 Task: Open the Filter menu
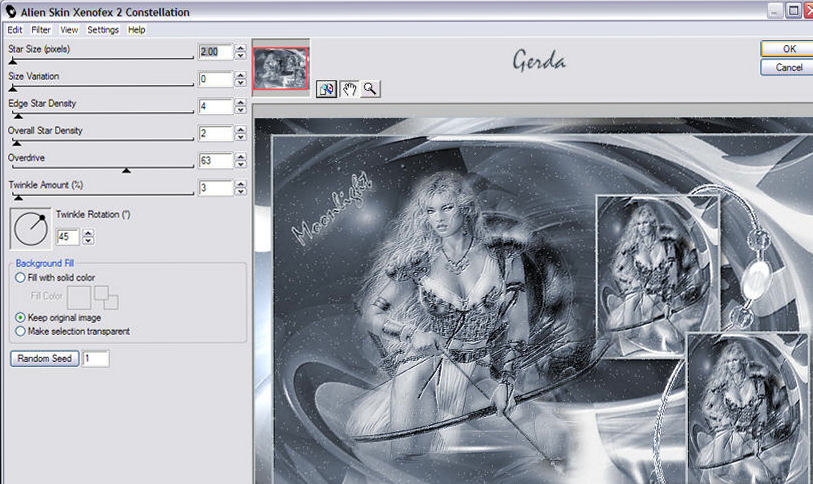pyautogui.click(x=40, y=30)
